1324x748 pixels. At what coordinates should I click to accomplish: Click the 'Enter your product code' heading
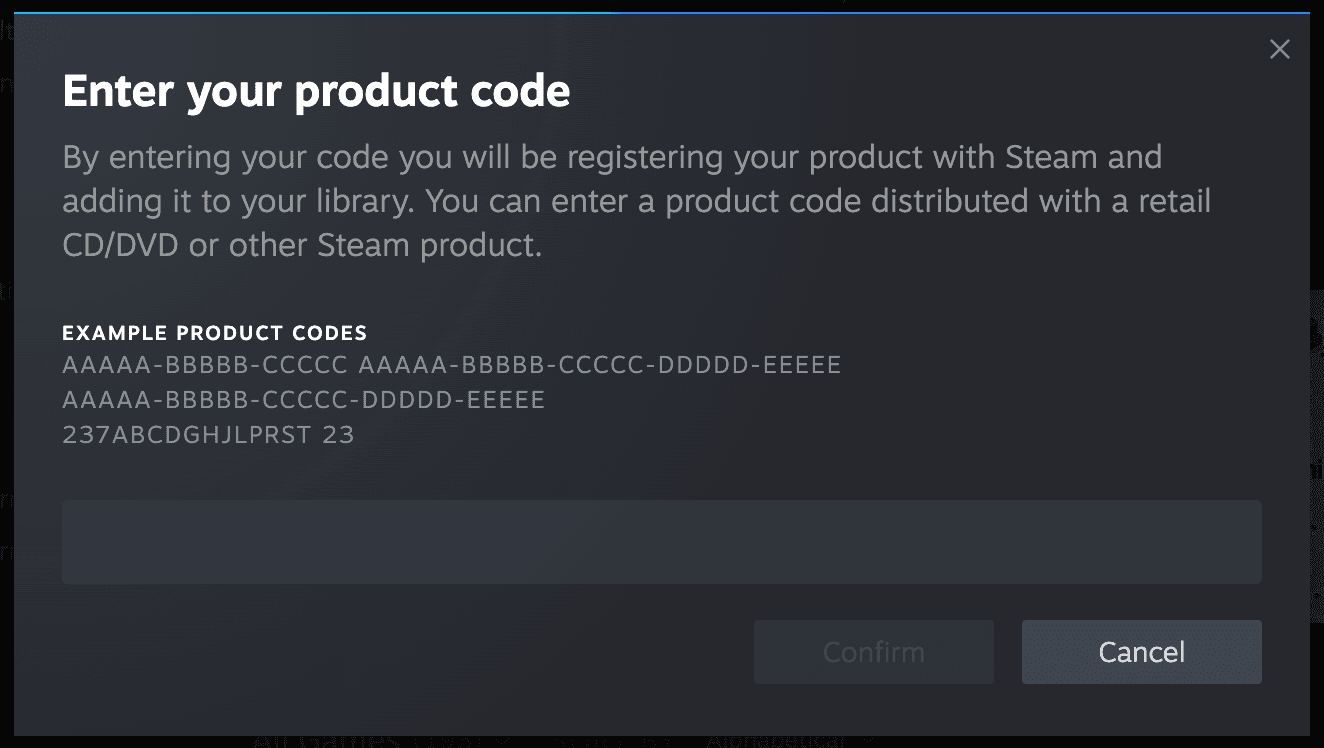click(x=316, y=91)
